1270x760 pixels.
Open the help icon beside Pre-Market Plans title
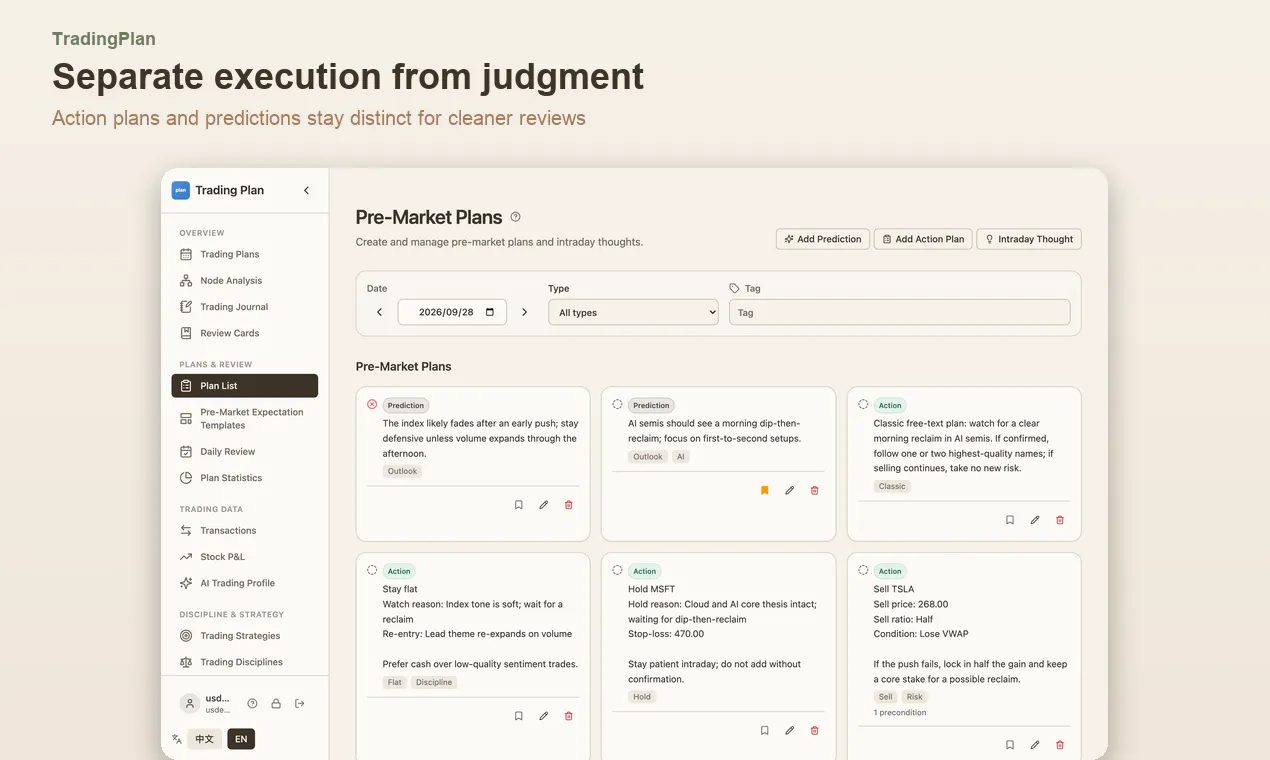tap(516, 217)
